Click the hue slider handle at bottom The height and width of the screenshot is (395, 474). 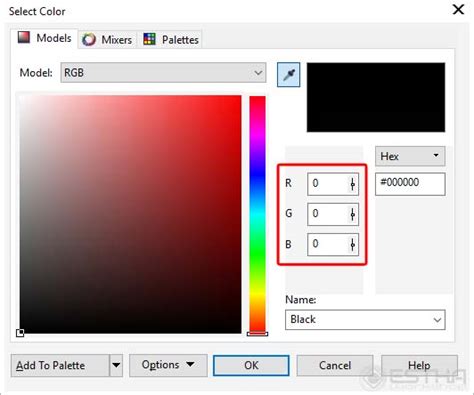(257, 333)
